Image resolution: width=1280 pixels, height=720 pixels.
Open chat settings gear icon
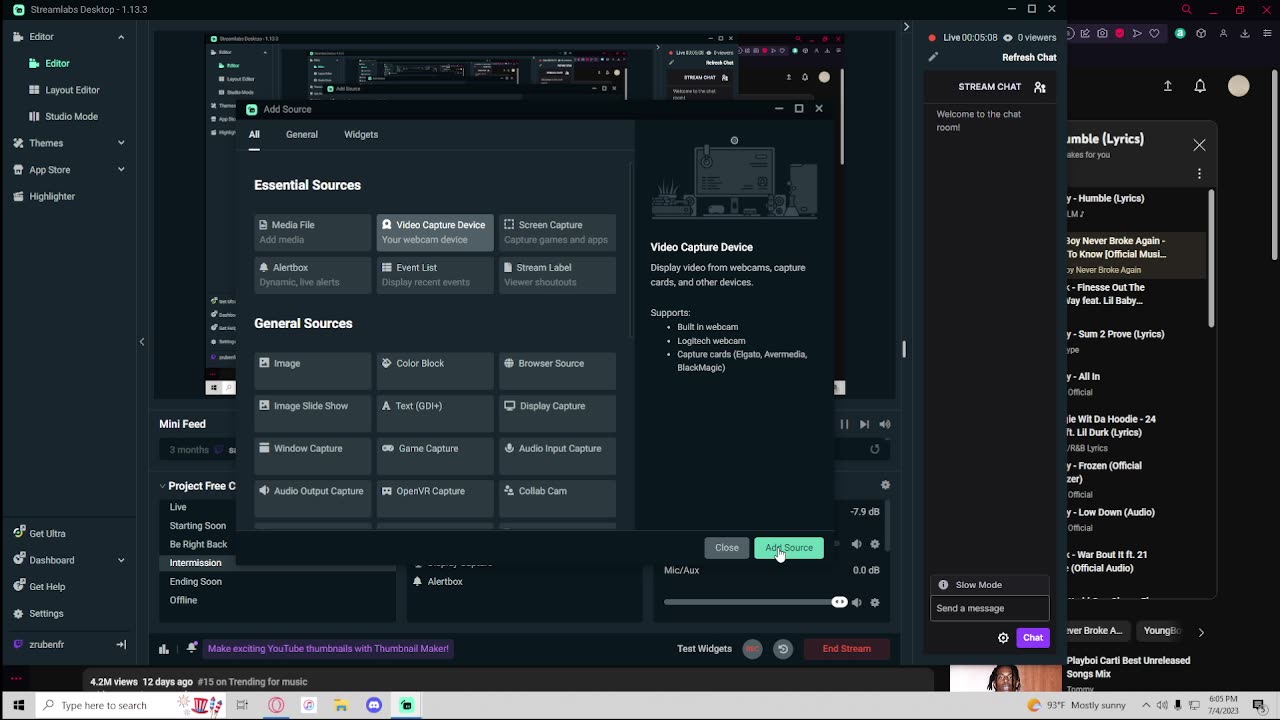point(1003,638)
